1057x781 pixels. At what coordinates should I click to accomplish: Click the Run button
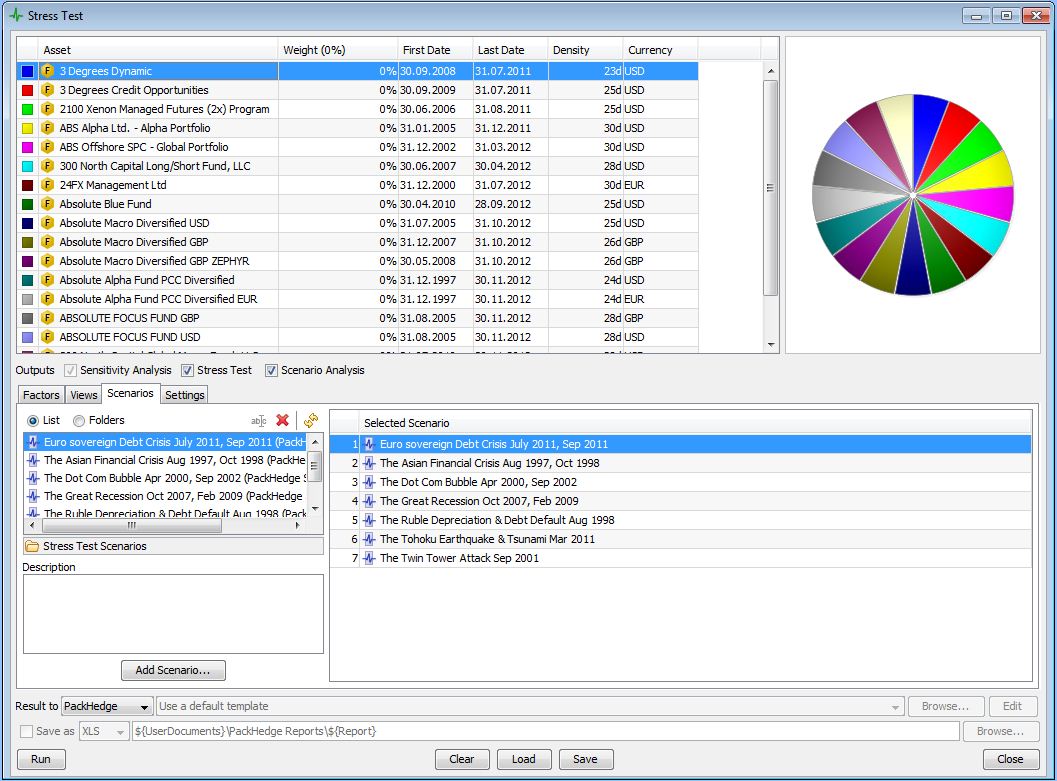(x=41, y=759)
